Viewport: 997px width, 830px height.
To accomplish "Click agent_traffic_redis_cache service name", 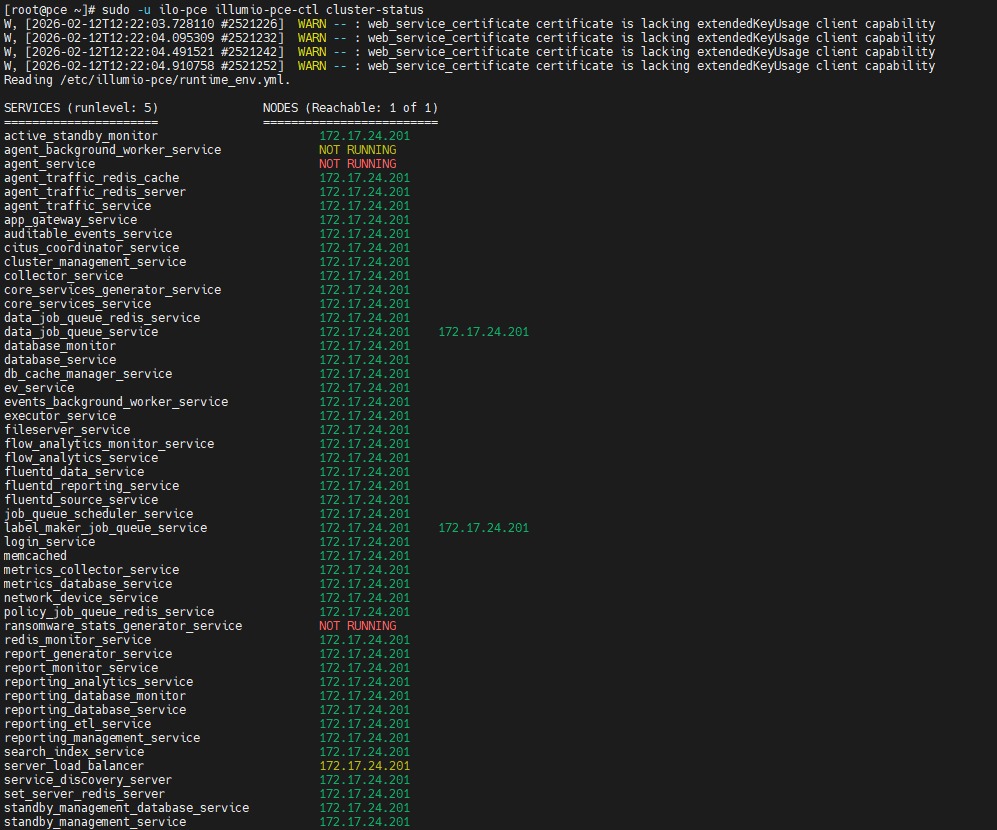I will pyautogui.click(x=92, y=177).
